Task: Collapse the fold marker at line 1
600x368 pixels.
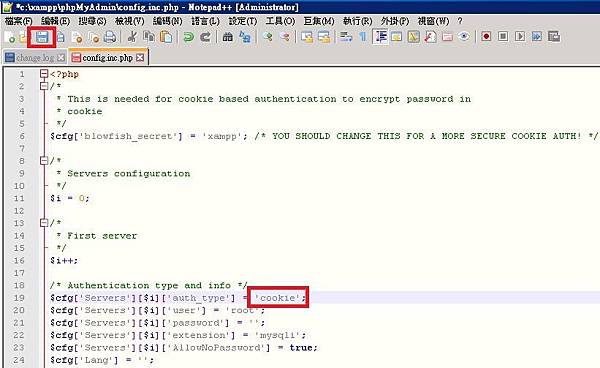Action: coord(44,74)
